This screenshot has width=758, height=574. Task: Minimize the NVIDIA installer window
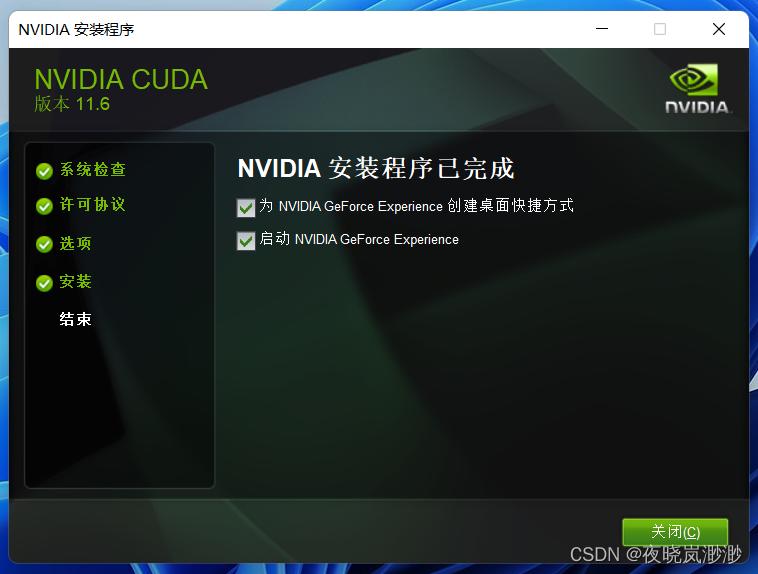[602, 29]
